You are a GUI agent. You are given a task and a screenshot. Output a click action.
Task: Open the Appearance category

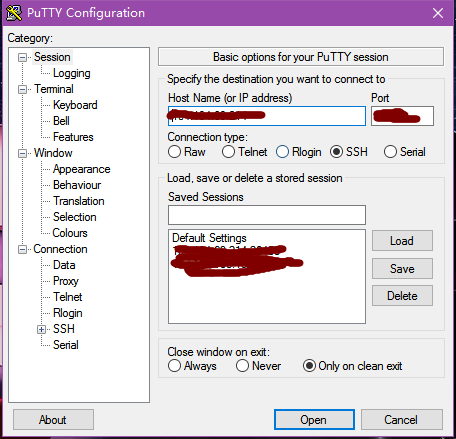click(x=82, y=169)
